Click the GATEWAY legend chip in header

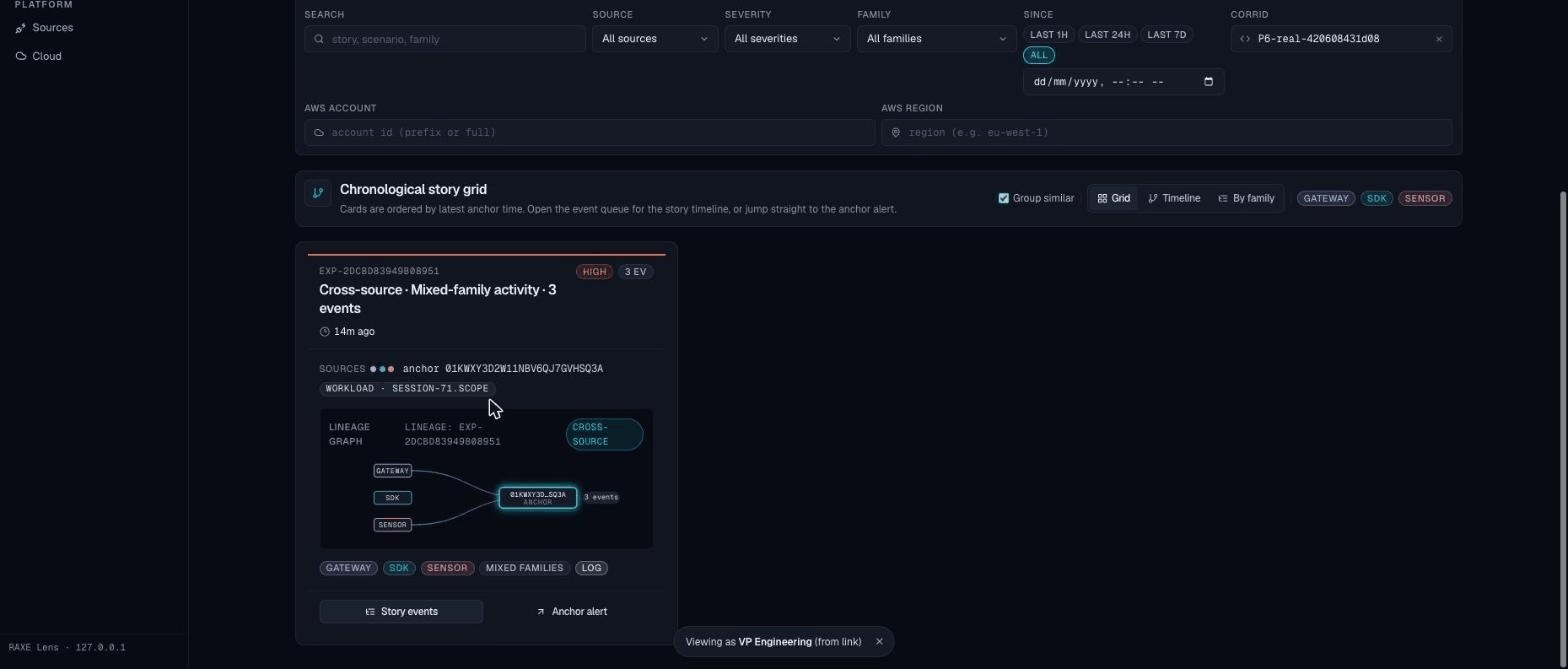1325,198
